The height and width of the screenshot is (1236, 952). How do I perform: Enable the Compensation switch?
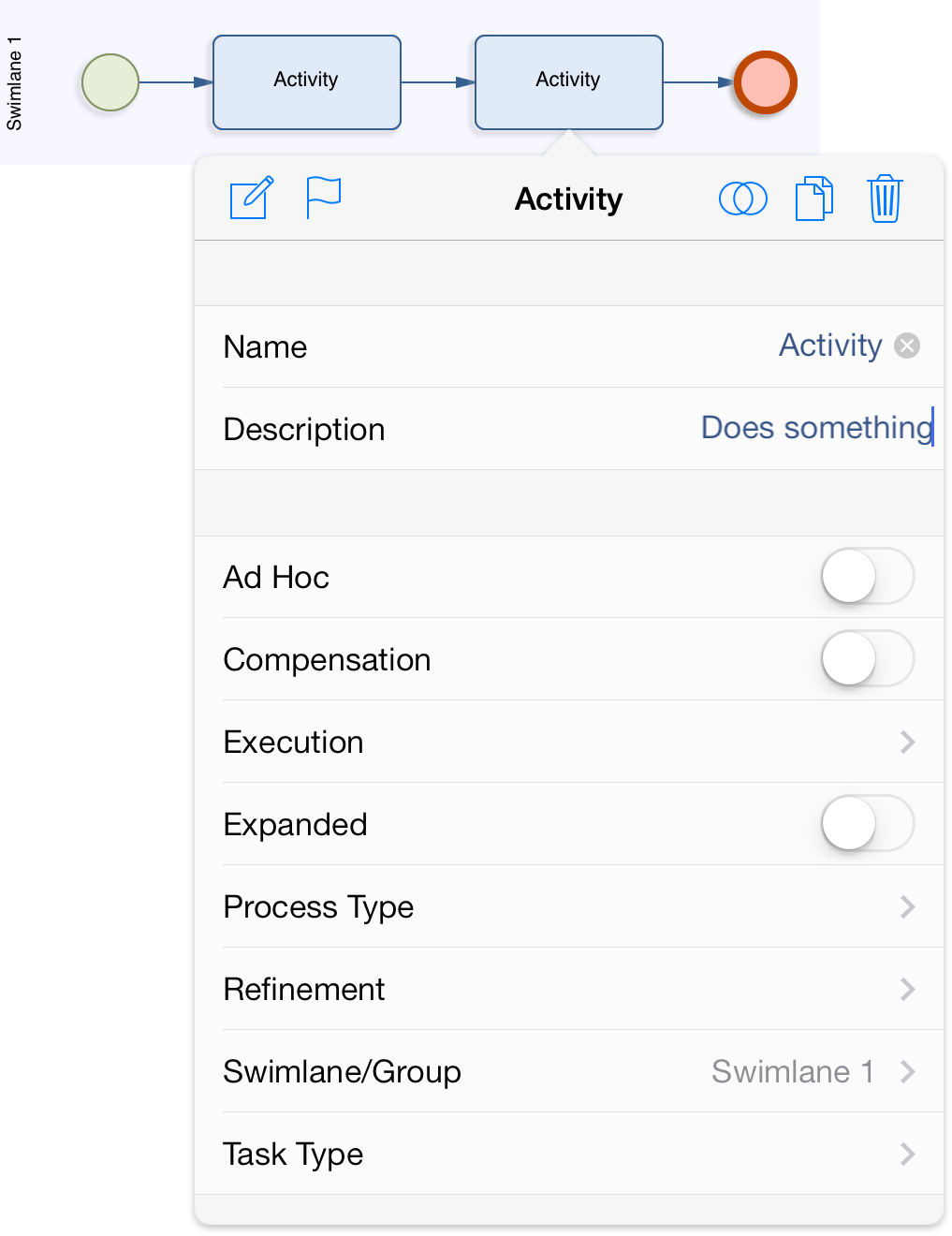tap(868, 658)
